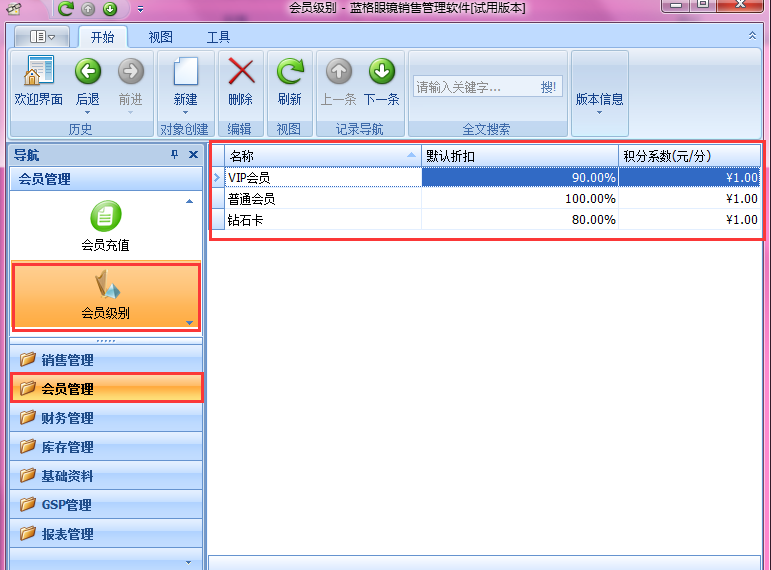Switch to the 视图 ribbon tab
Image resolution: width=771 pixels, height=570 pixels.
[x=161, y=37]
